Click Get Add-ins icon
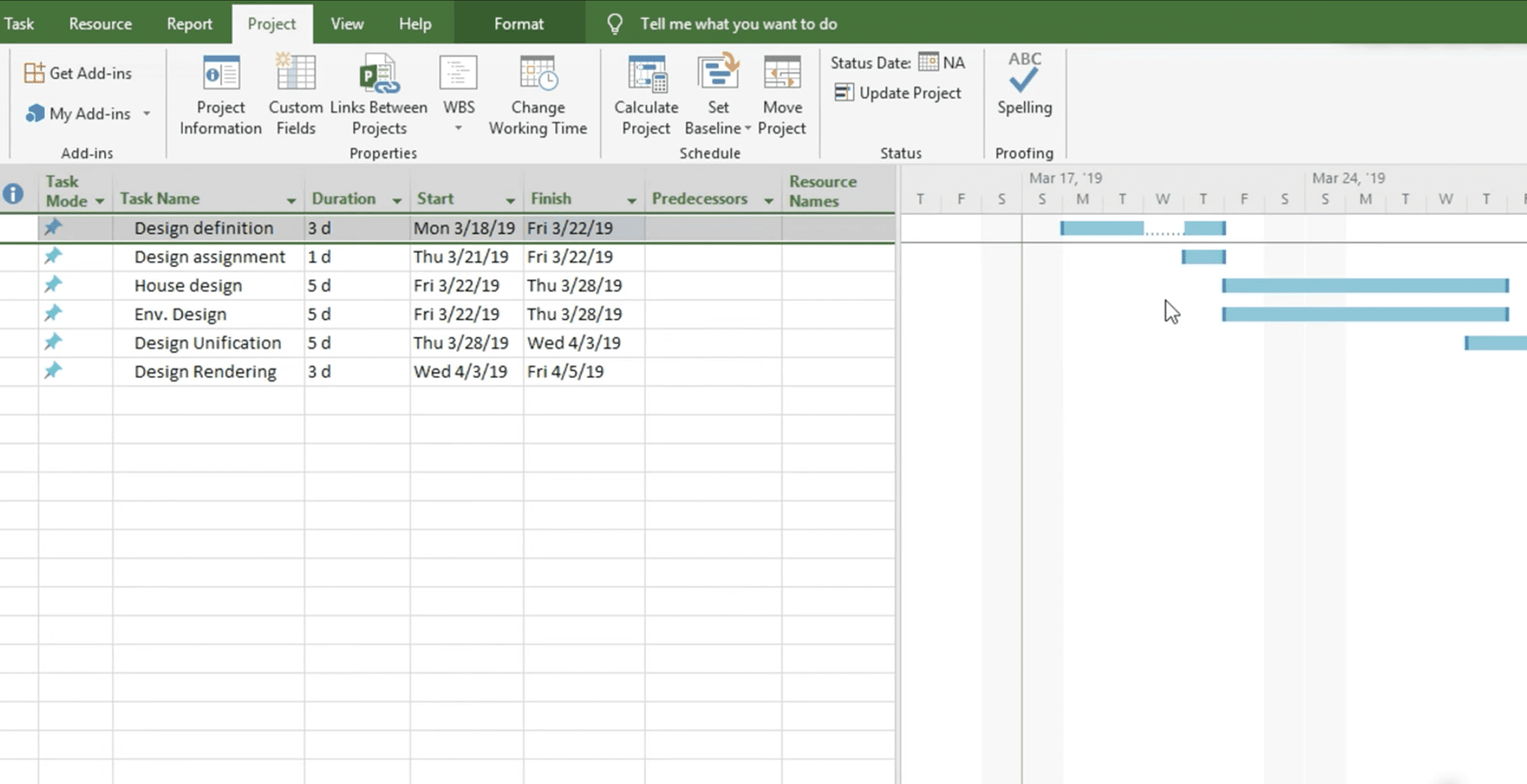This screenshot has height=784, width=1527. point(34,73)
